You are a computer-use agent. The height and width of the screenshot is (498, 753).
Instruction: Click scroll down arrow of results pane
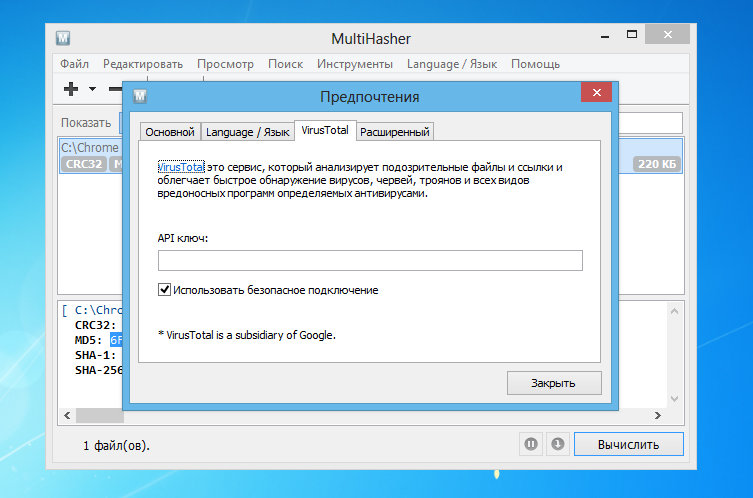coord(674,399)
